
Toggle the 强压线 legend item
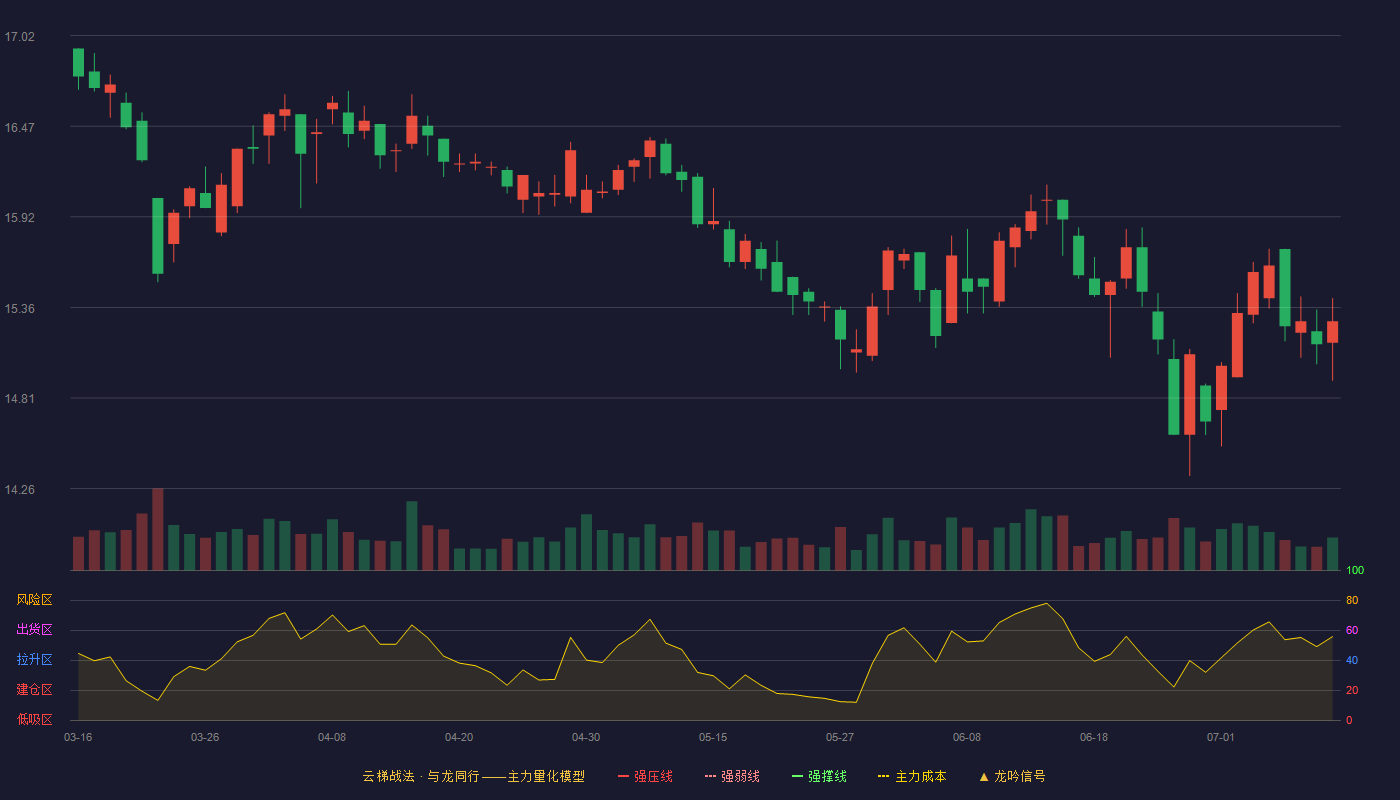645,776
